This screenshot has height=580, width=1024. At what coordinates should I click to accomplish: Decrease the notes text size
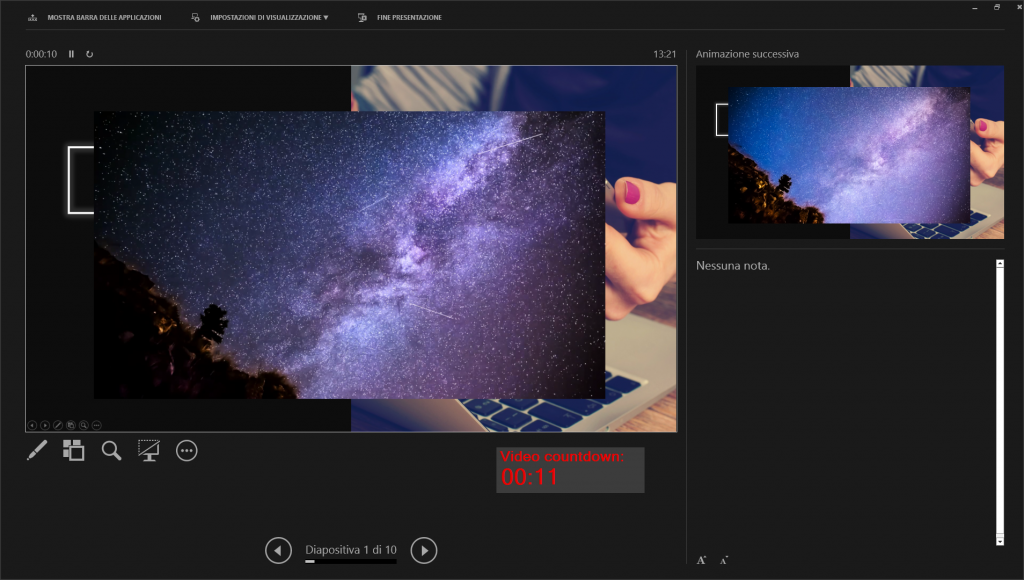[x=723, y=560]
